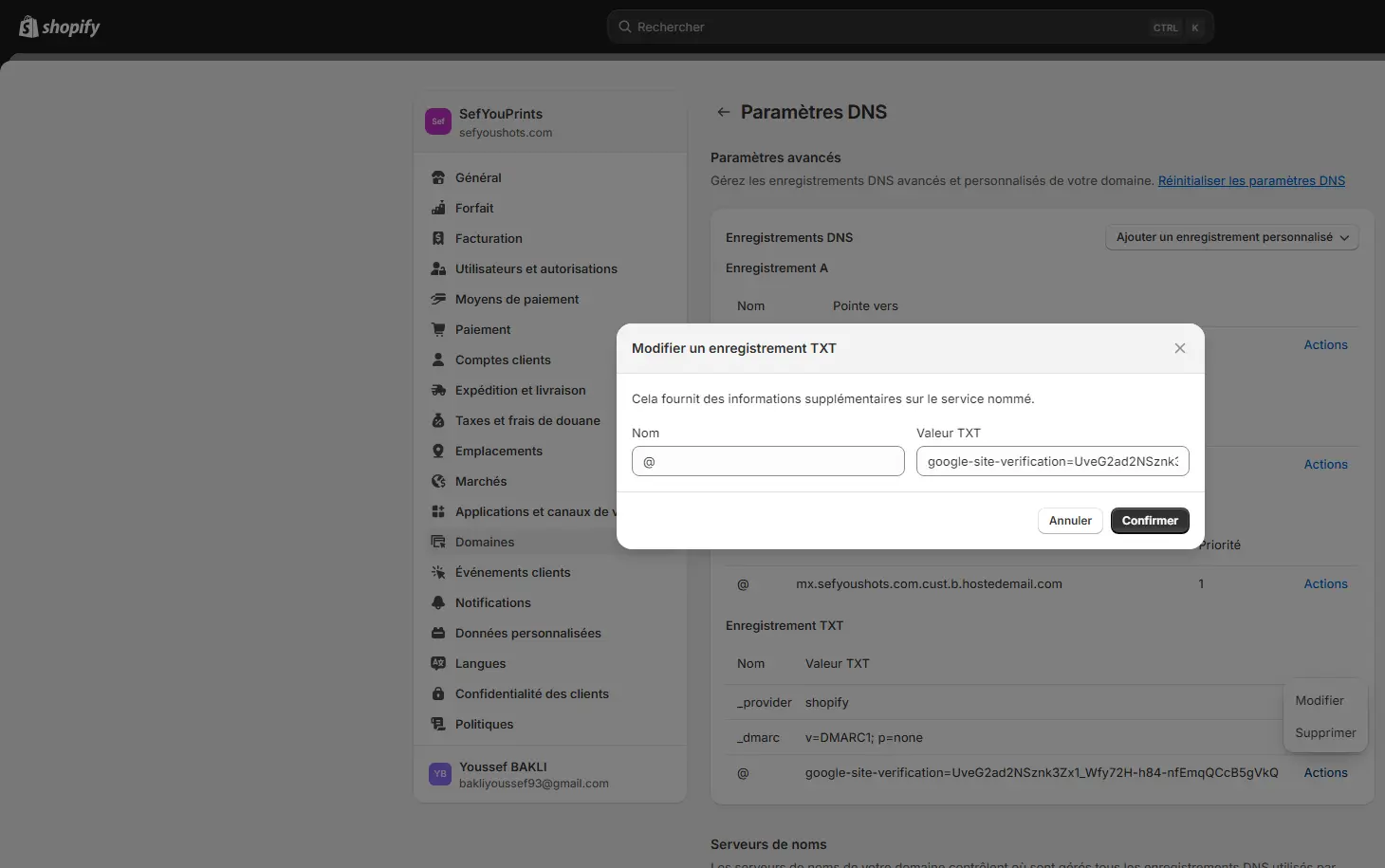Open Actions for google-site-verification TXT record
The image size is (1385, 868).
pos(1324,772)
